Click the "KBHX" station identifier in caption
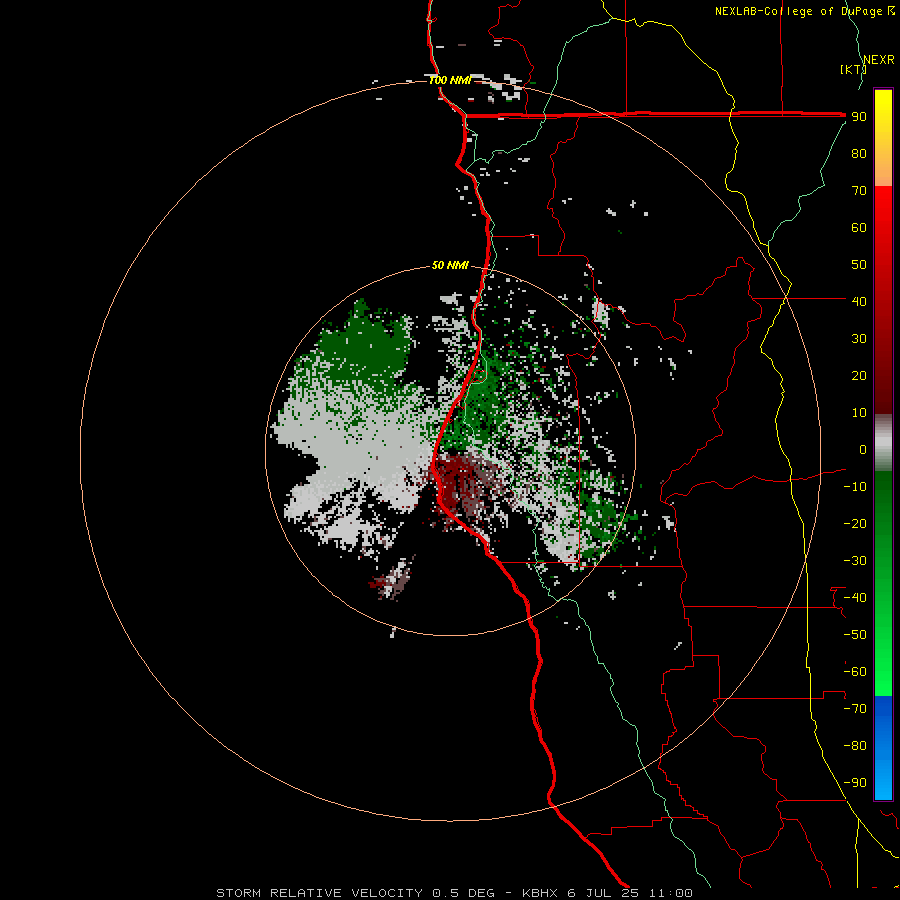The height and width of the screenshot is (900, 900). click(540, 893)
